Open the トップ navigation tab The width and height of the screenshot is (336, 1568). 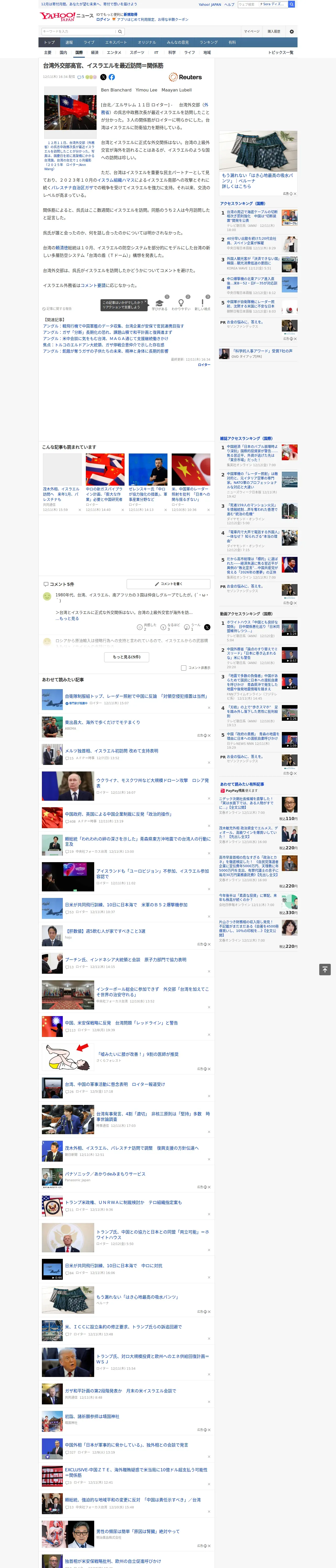tap(49, 43)
